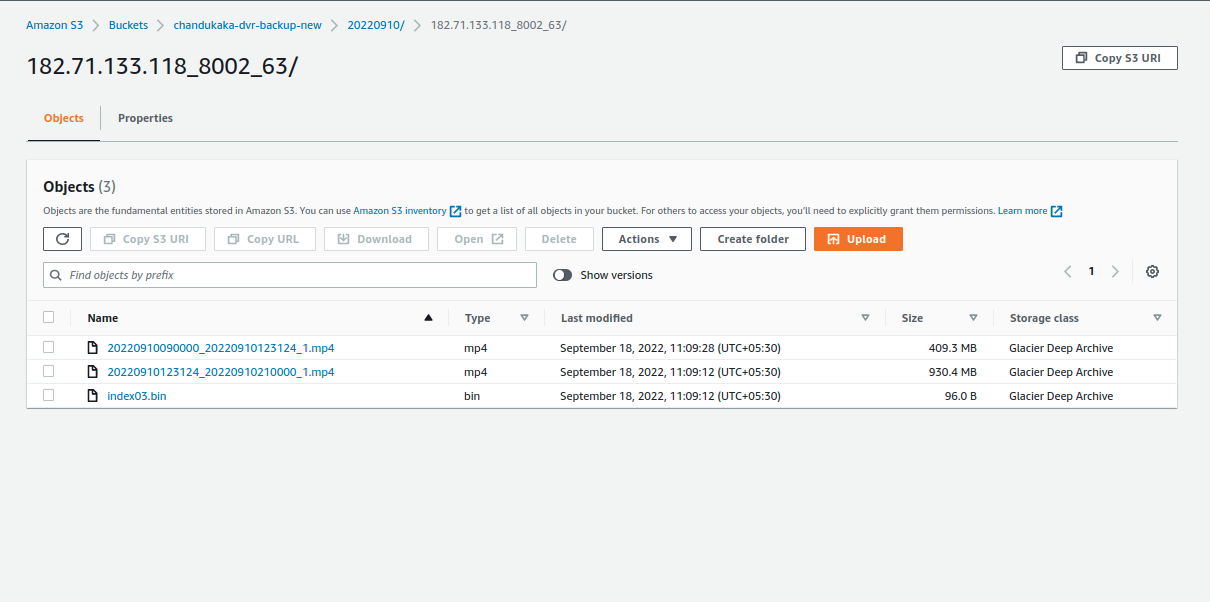Click the 930.4 MB size cell
1210x602 pixels.
[952, 372]
